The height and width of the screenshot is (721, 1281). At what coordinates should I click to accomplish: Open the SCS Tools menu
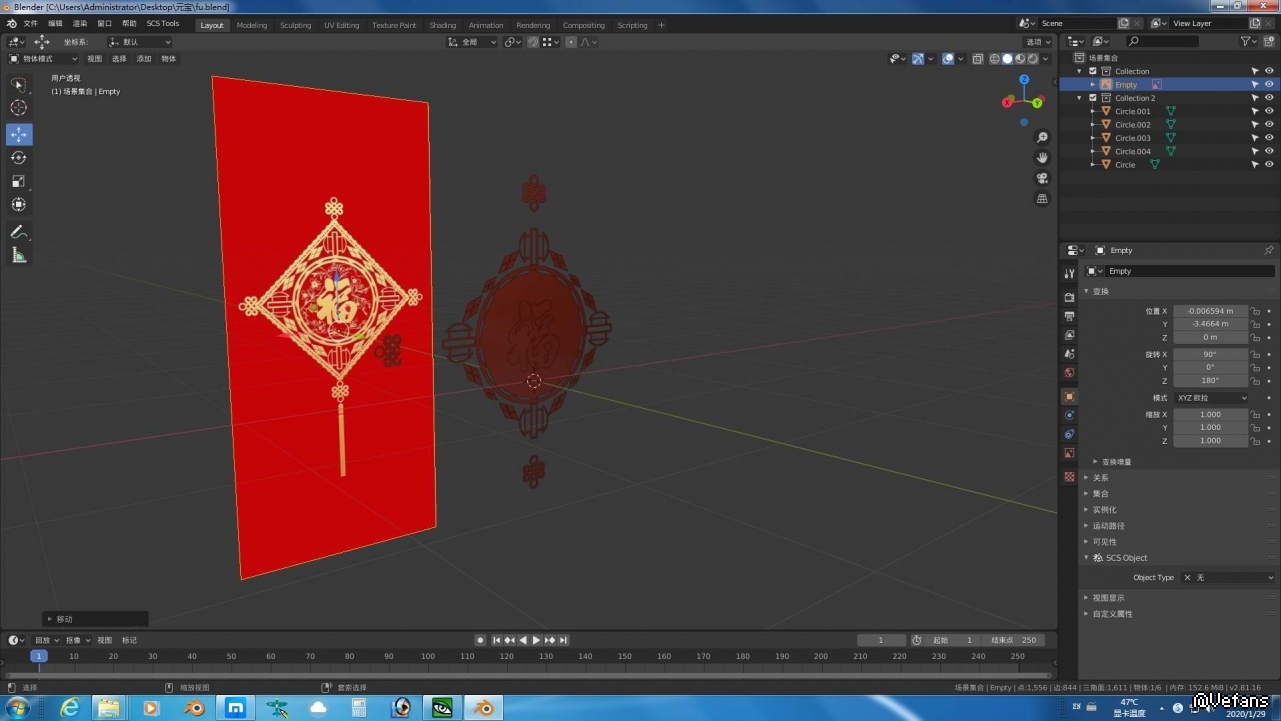163,24
